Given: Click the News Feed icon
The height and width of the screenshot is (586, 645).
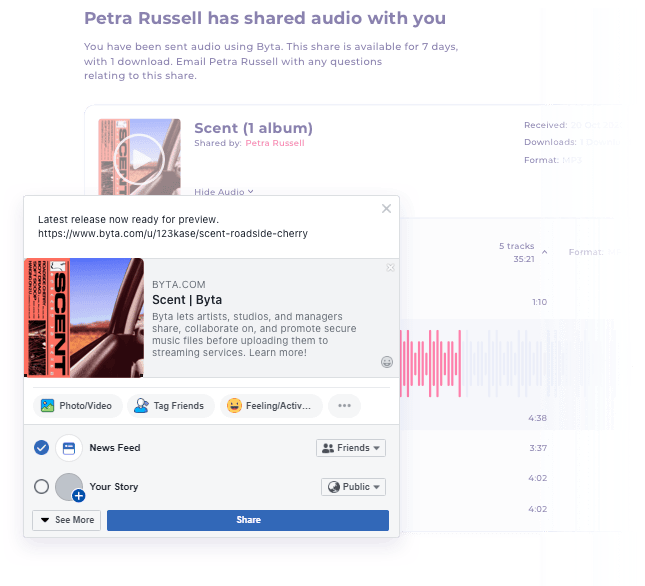Looking at the screenshot, I should point(69,448).
